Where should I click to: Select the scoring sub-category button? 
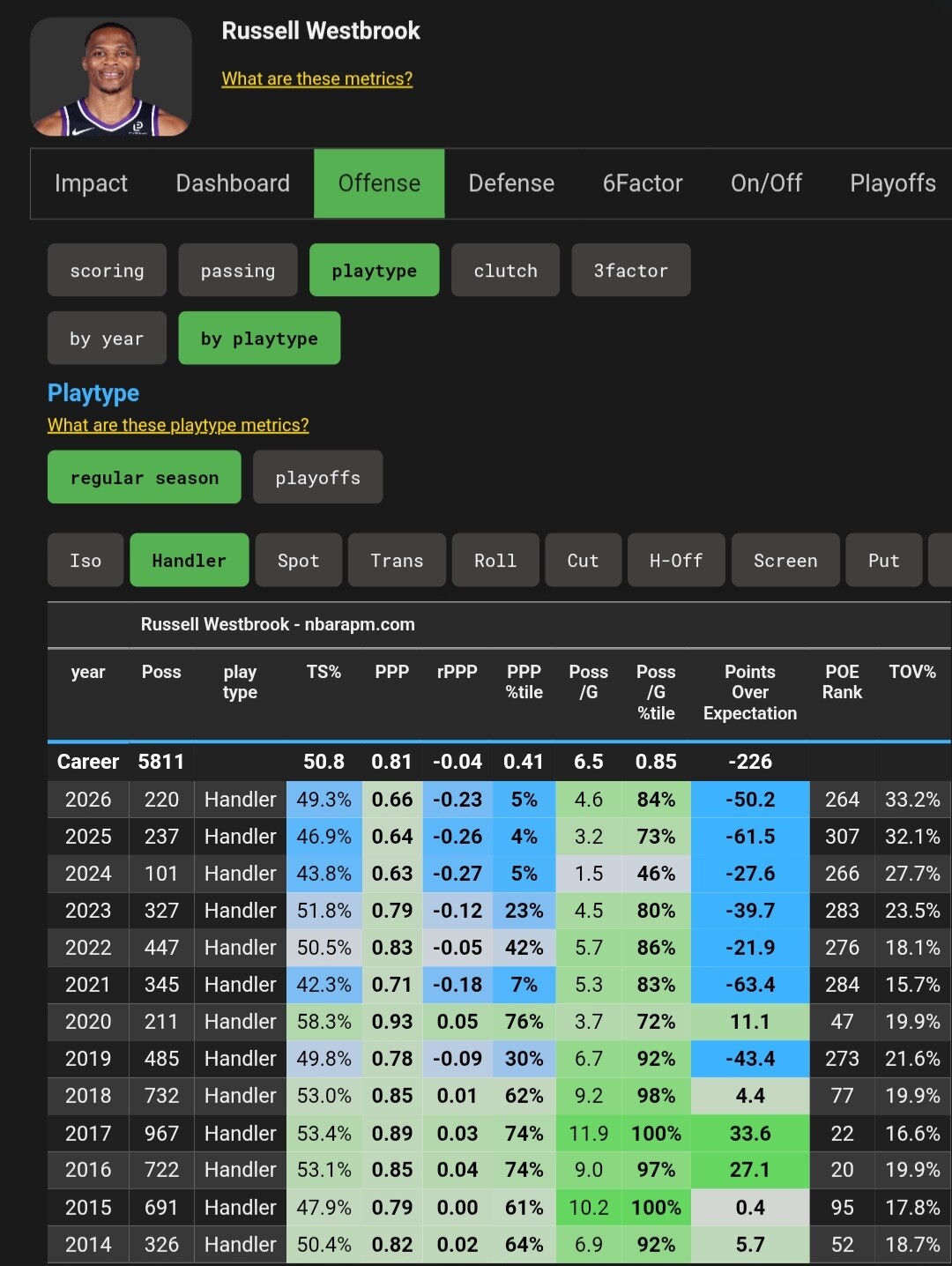(107, 270)
